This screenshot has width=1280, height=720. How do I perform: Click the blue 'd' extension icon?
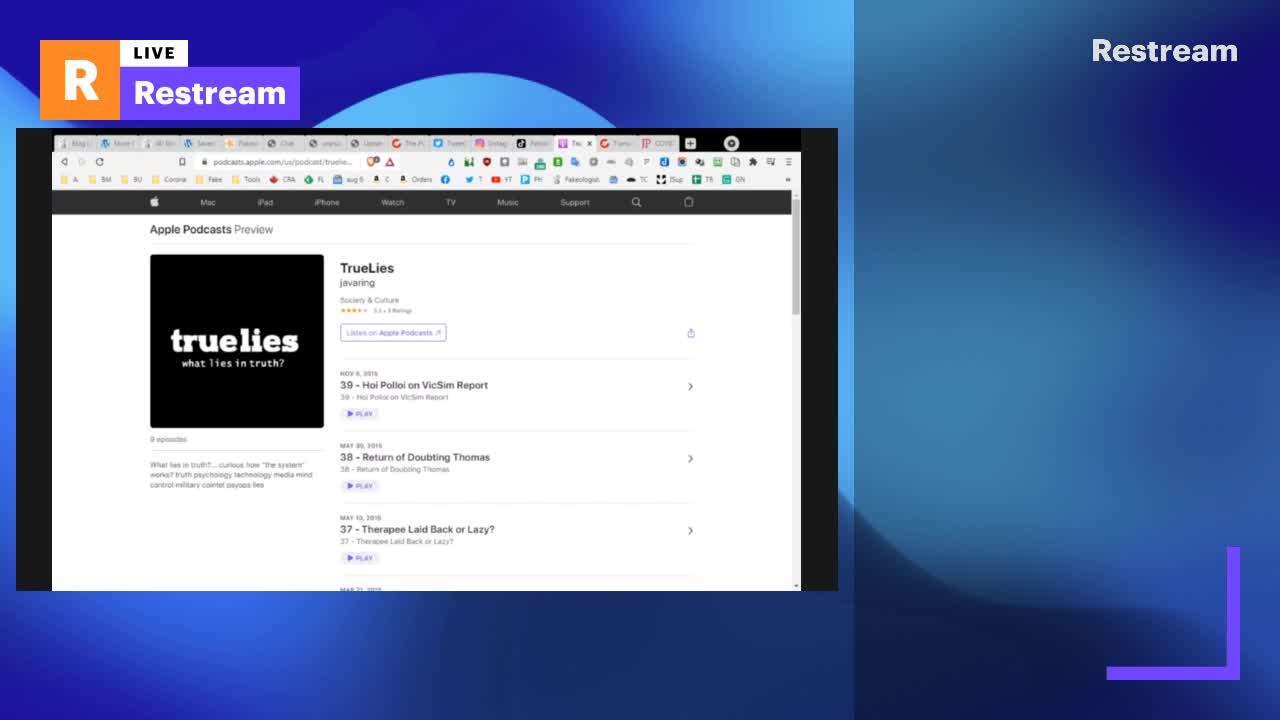click(664, 162)
